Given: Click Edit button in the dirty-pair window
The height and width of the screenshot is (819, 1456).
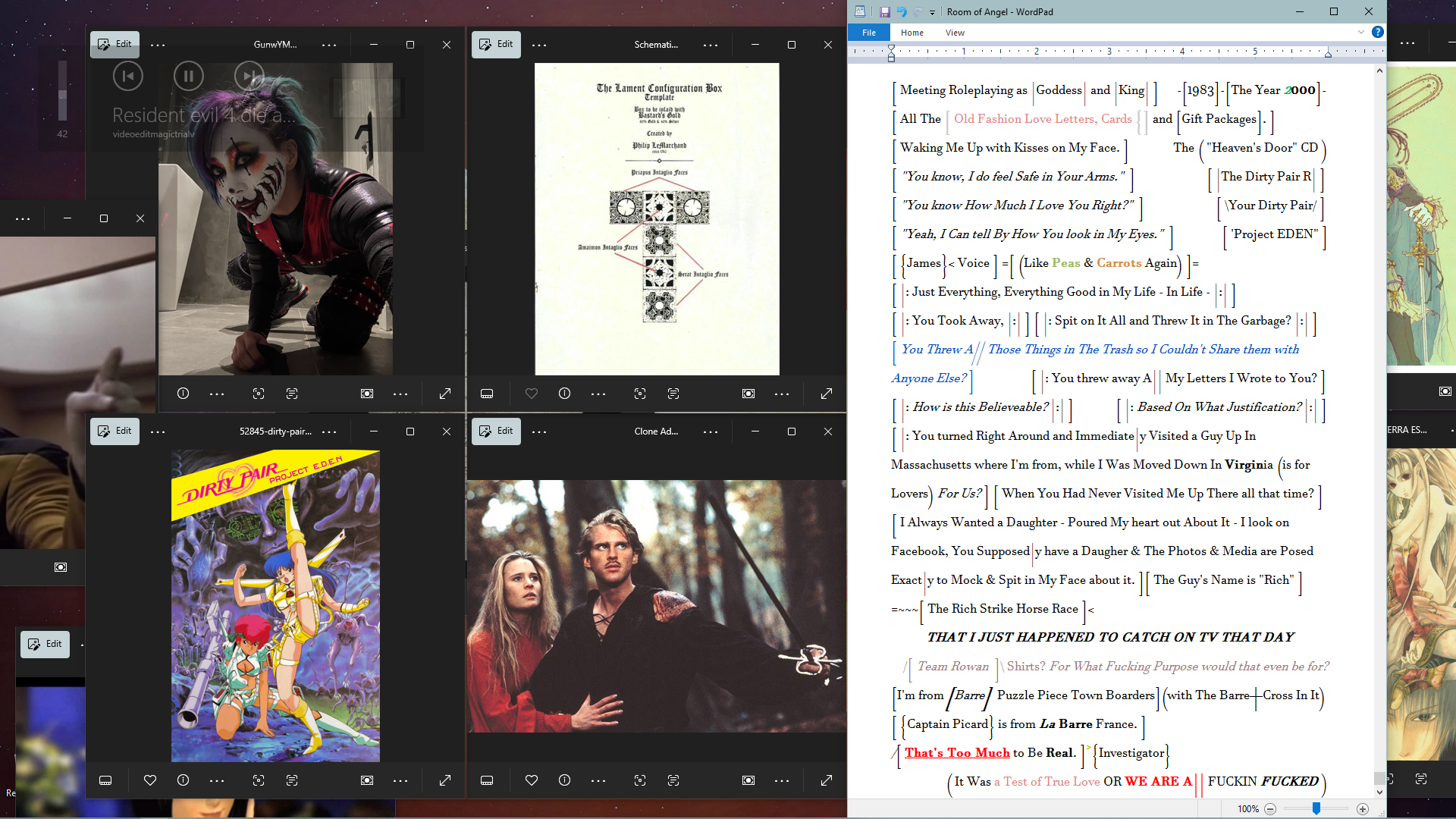Looking at the screenshot, I should pyautogui.click(x=115, y=431).
